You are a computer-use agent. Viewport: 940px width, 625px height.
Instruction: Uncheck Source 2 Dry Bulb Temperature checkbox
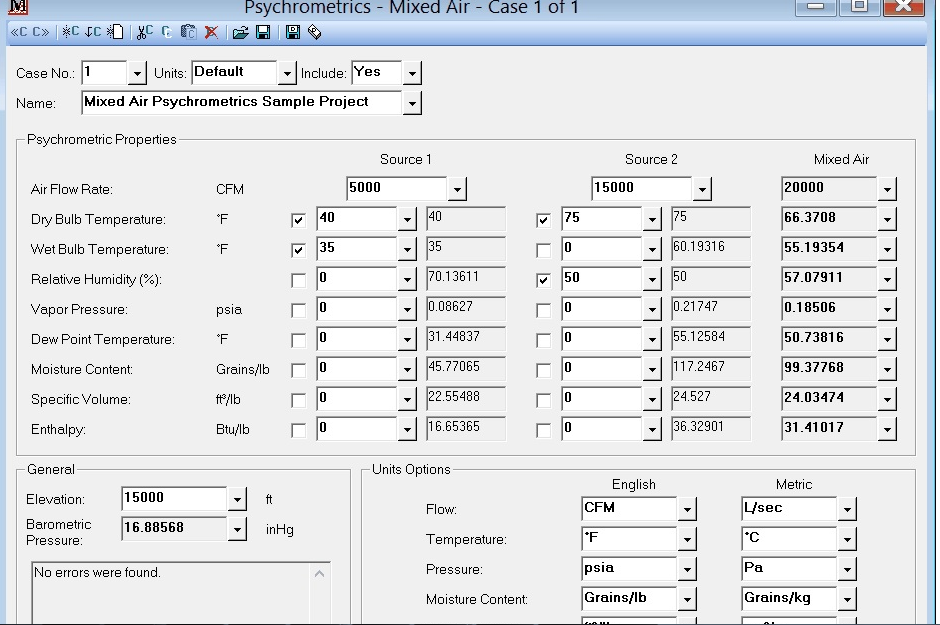[543, 220]
